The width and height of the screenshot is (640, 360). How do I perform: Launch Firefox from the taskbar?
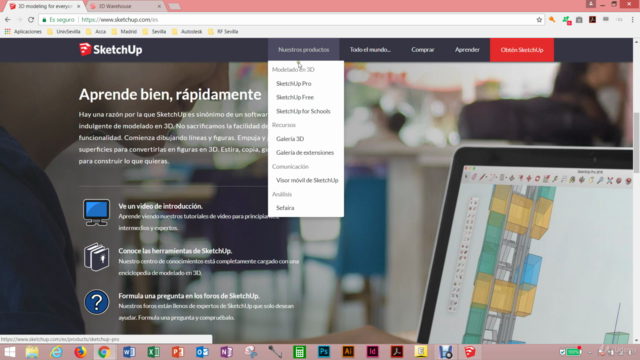point(80,352)
